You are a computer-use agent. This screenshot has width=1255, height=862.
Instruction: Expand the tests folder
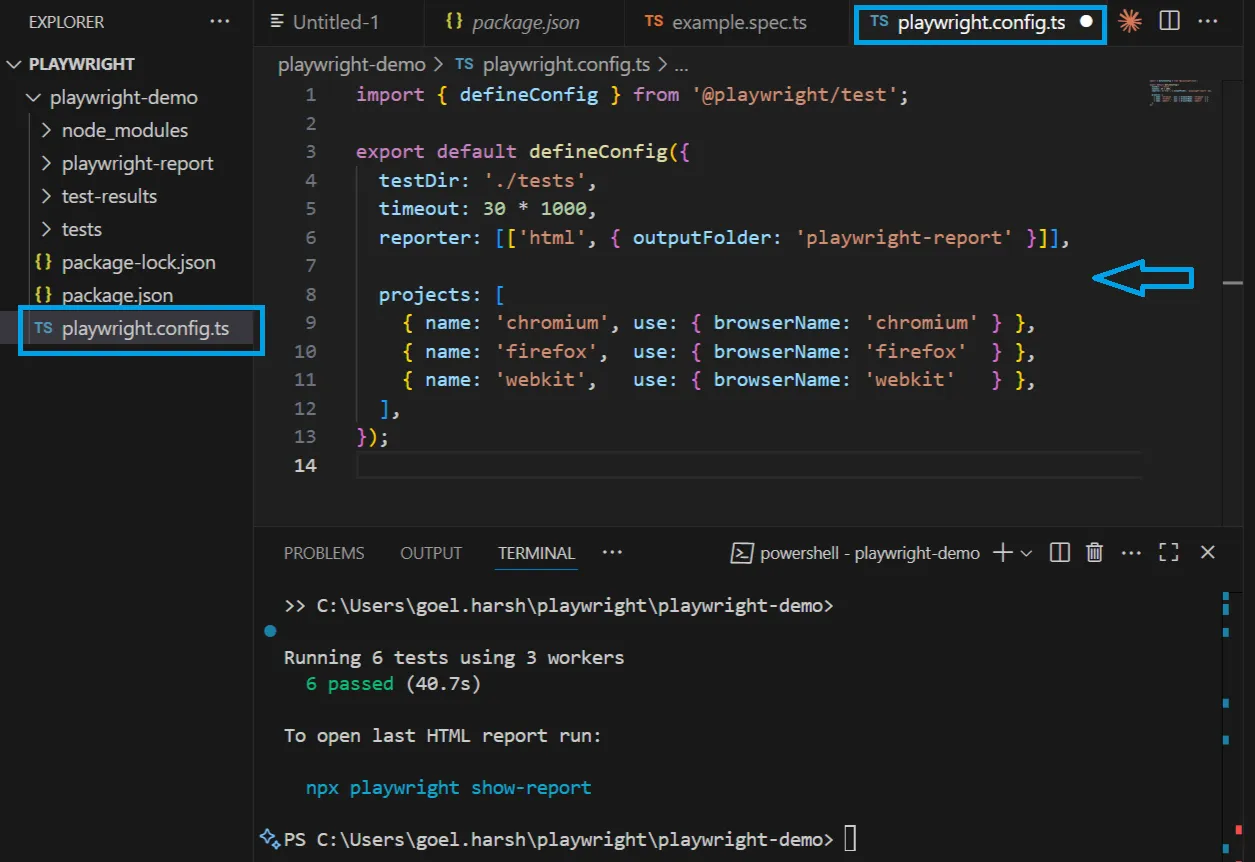(x=46, y=229)
